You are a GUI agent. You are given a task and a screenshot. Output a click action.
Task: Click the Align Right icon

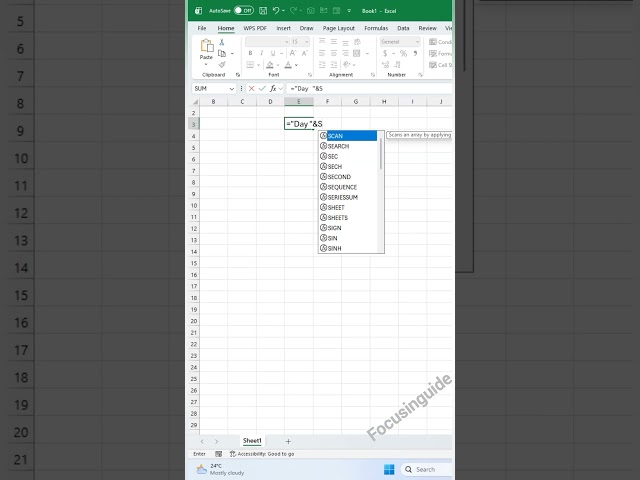[x=345, y=53]
